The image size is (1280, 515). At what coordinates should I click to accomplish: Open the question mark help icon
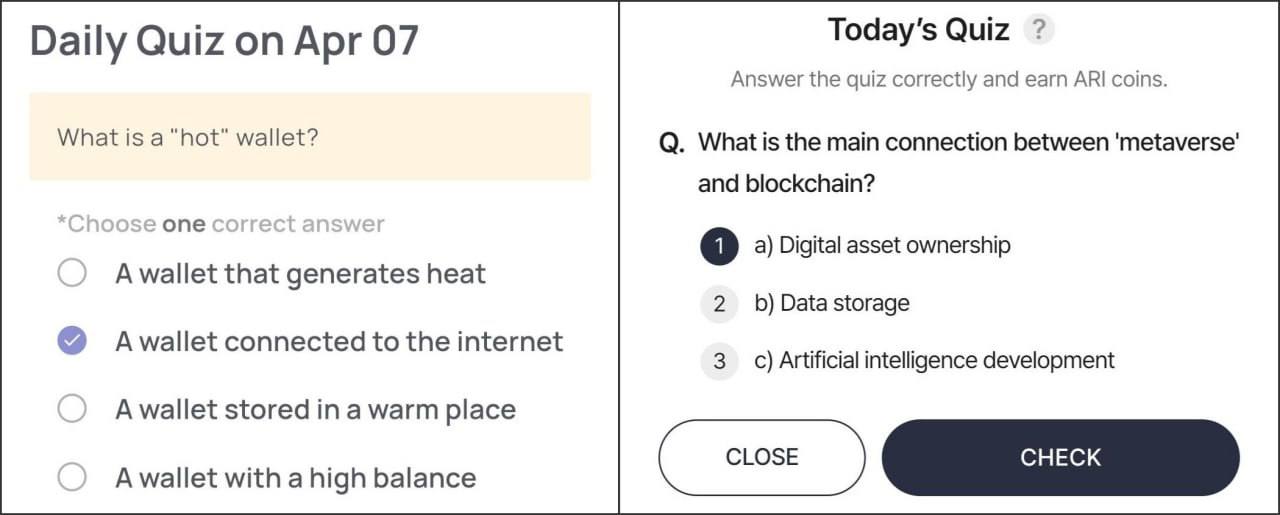click(1039, 30)
